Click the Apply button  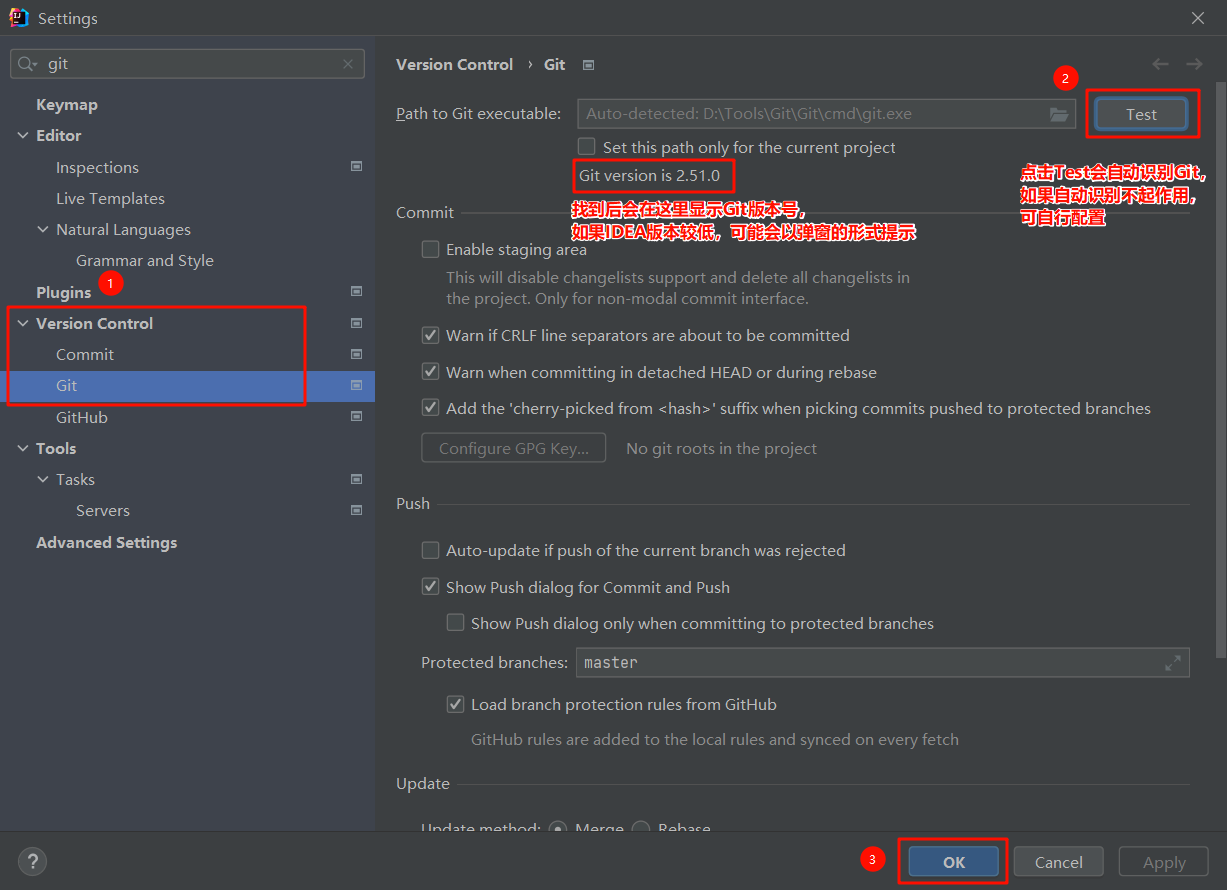tap(1164, 862)
